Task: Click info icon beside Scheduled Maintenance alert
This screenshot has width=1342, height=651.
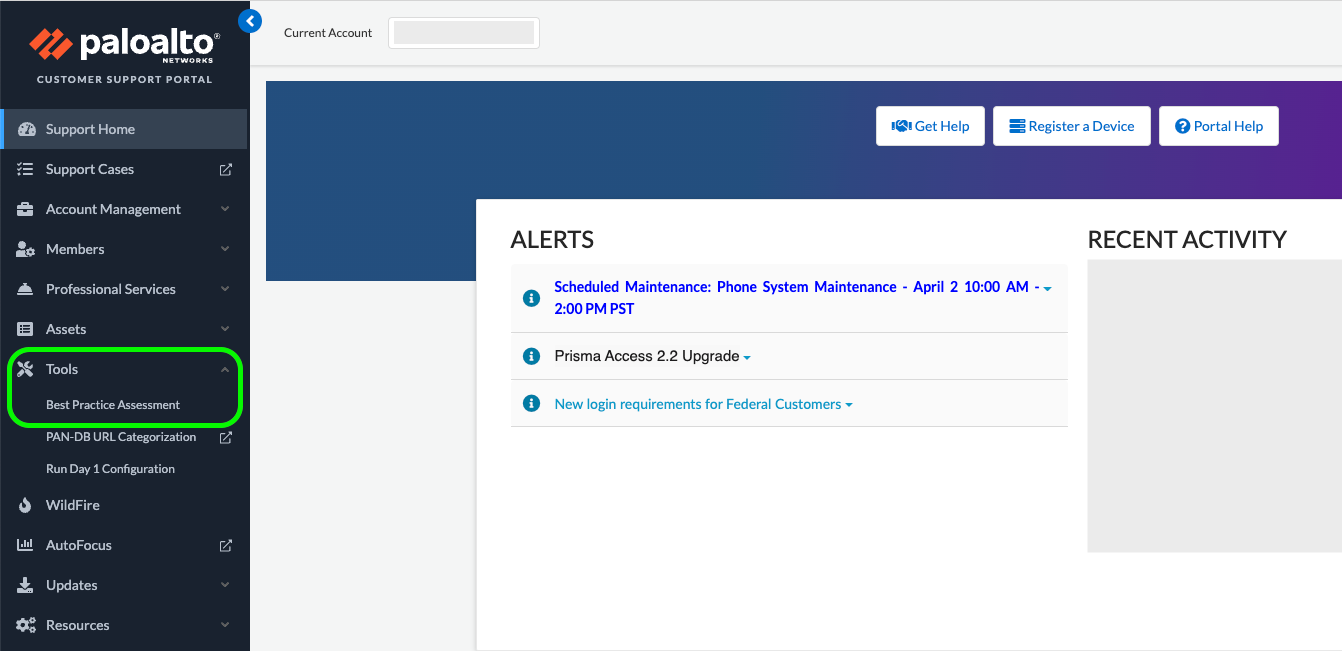Action: (x=532, y=298)
